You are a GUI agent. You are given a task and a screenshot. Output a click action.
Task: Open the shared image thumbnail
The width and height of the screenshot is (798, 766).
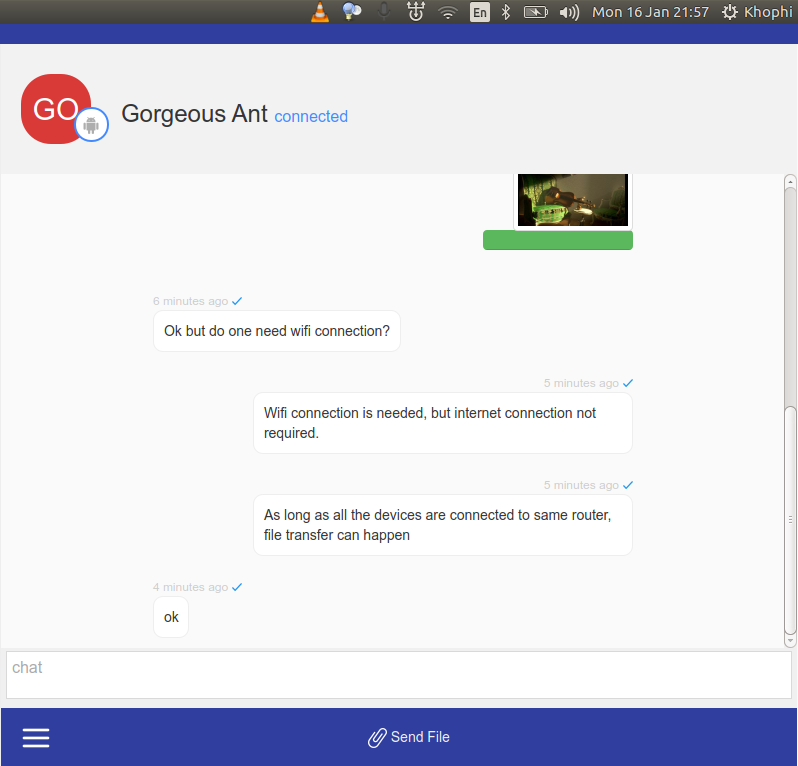(573, 199)
